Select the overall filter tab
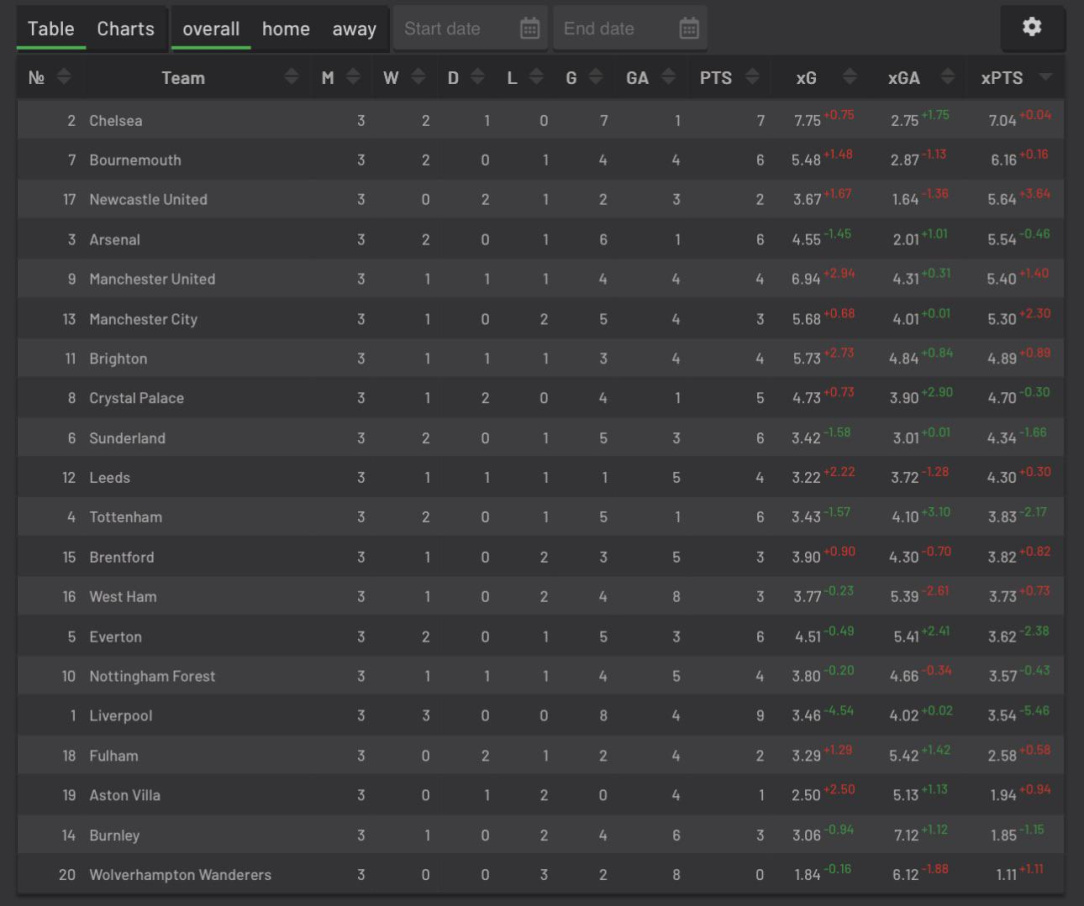The height and width of the screenshot is (906, 1084). (x=211, y=29)
